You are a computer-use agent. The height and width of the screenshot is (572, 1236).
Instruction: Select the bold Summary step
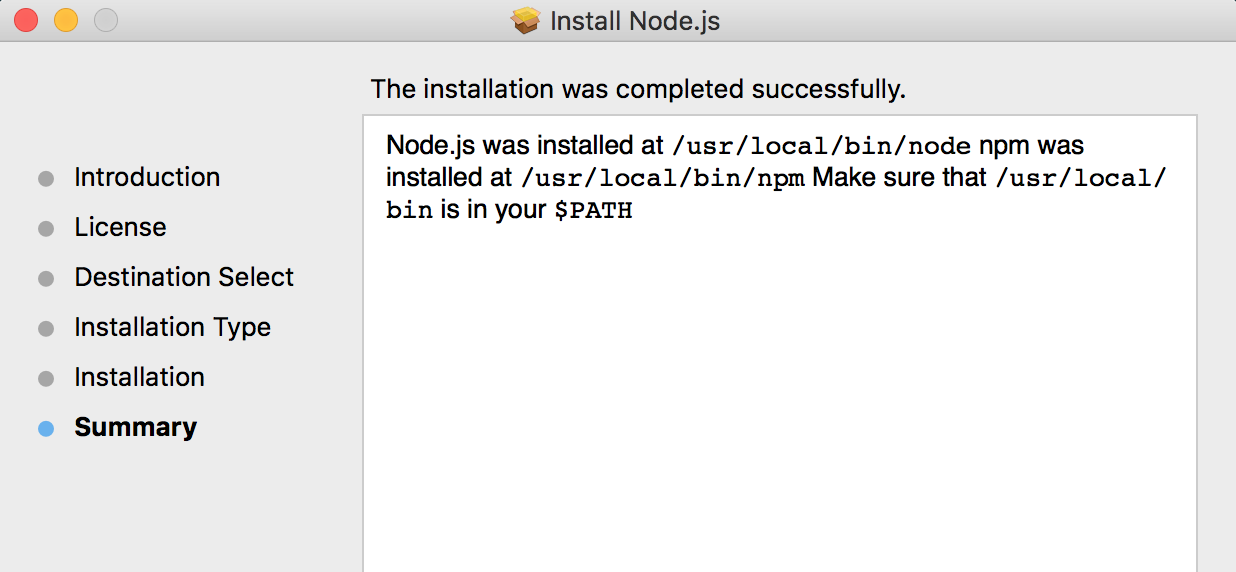135,427
